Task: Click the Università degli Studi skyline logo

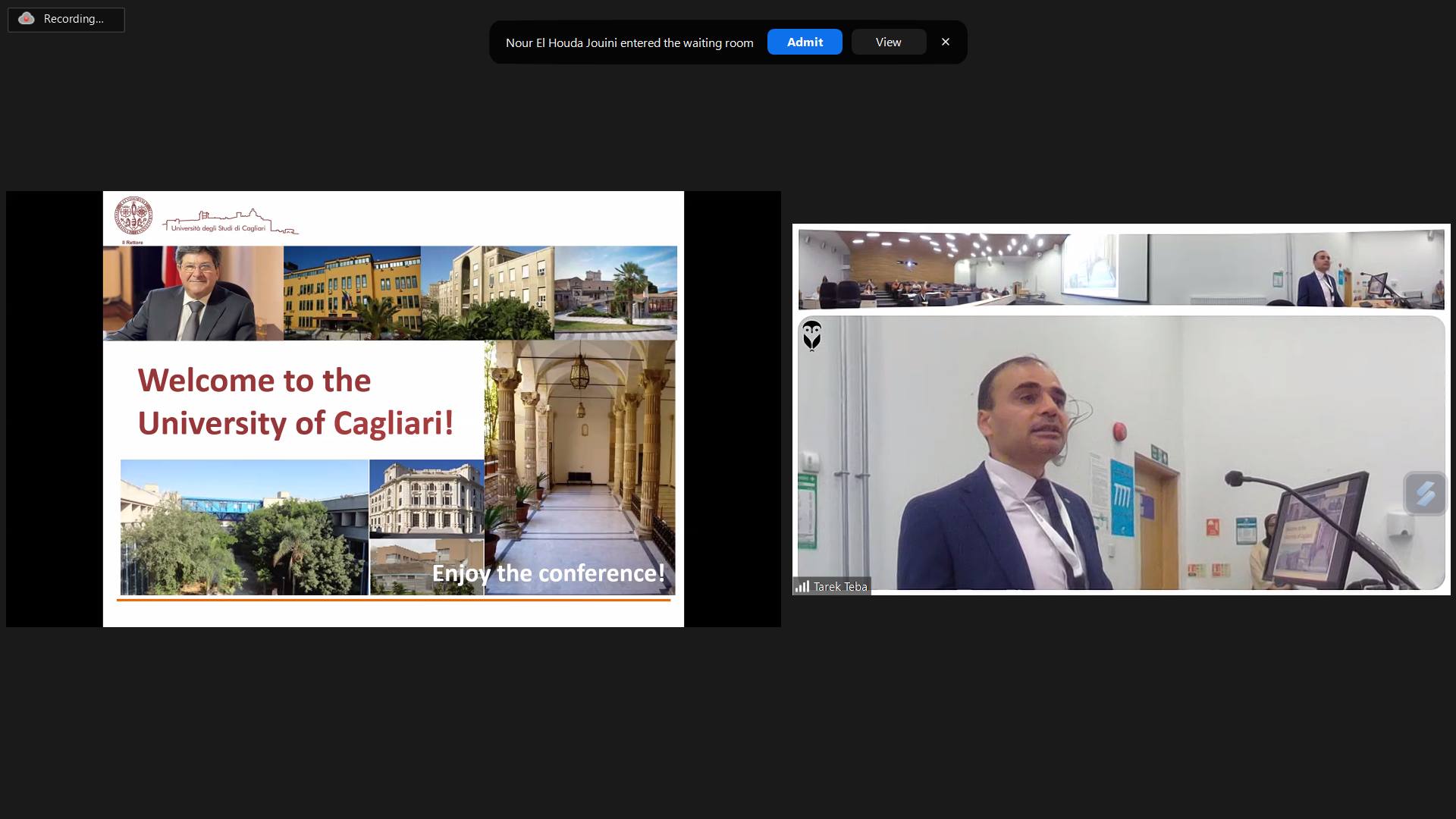Action: (230, 222)
